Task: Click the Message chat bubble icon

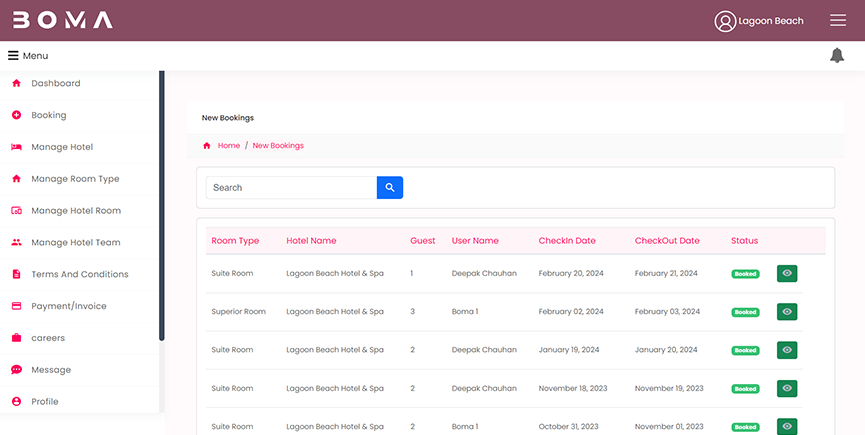Action: click(x=16, y=370)
